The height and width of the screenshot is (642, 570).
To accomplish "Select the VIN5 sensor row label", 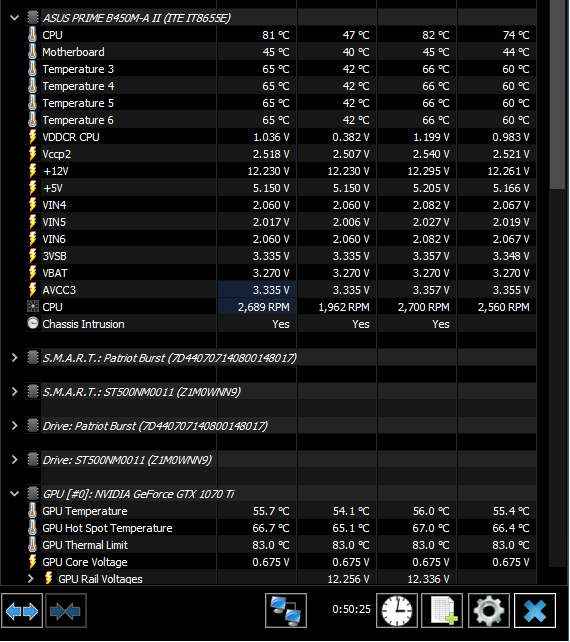I will pos(54,222).
